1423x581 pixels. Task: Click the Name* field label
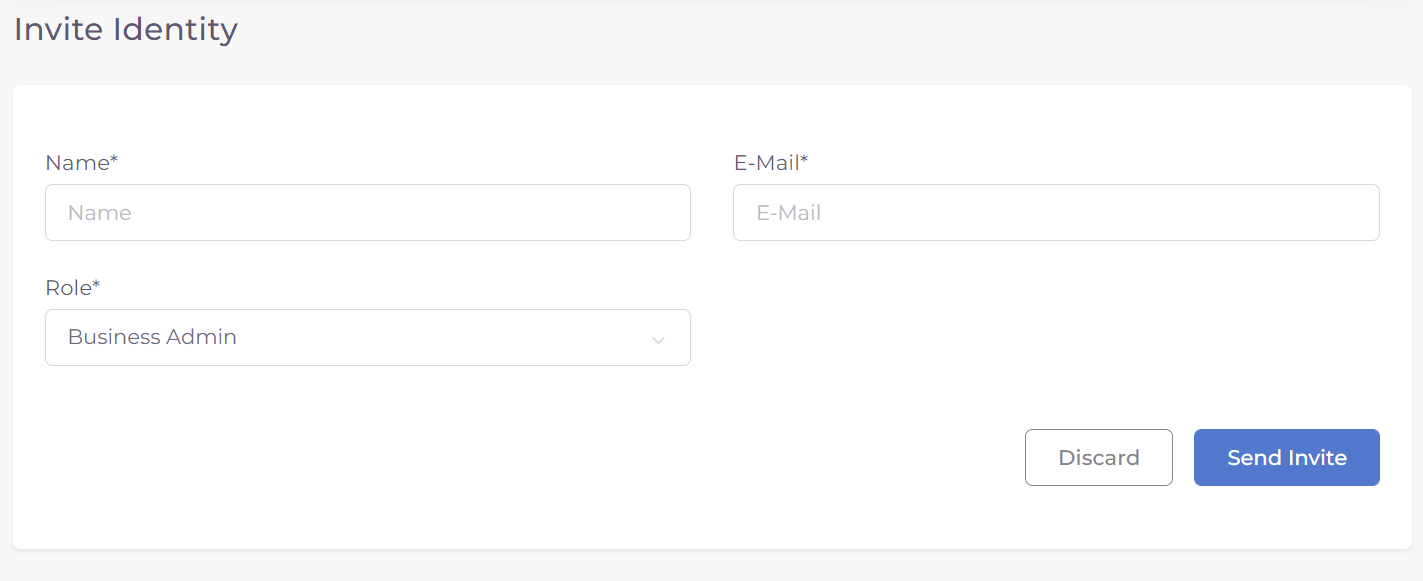(82, 163)
